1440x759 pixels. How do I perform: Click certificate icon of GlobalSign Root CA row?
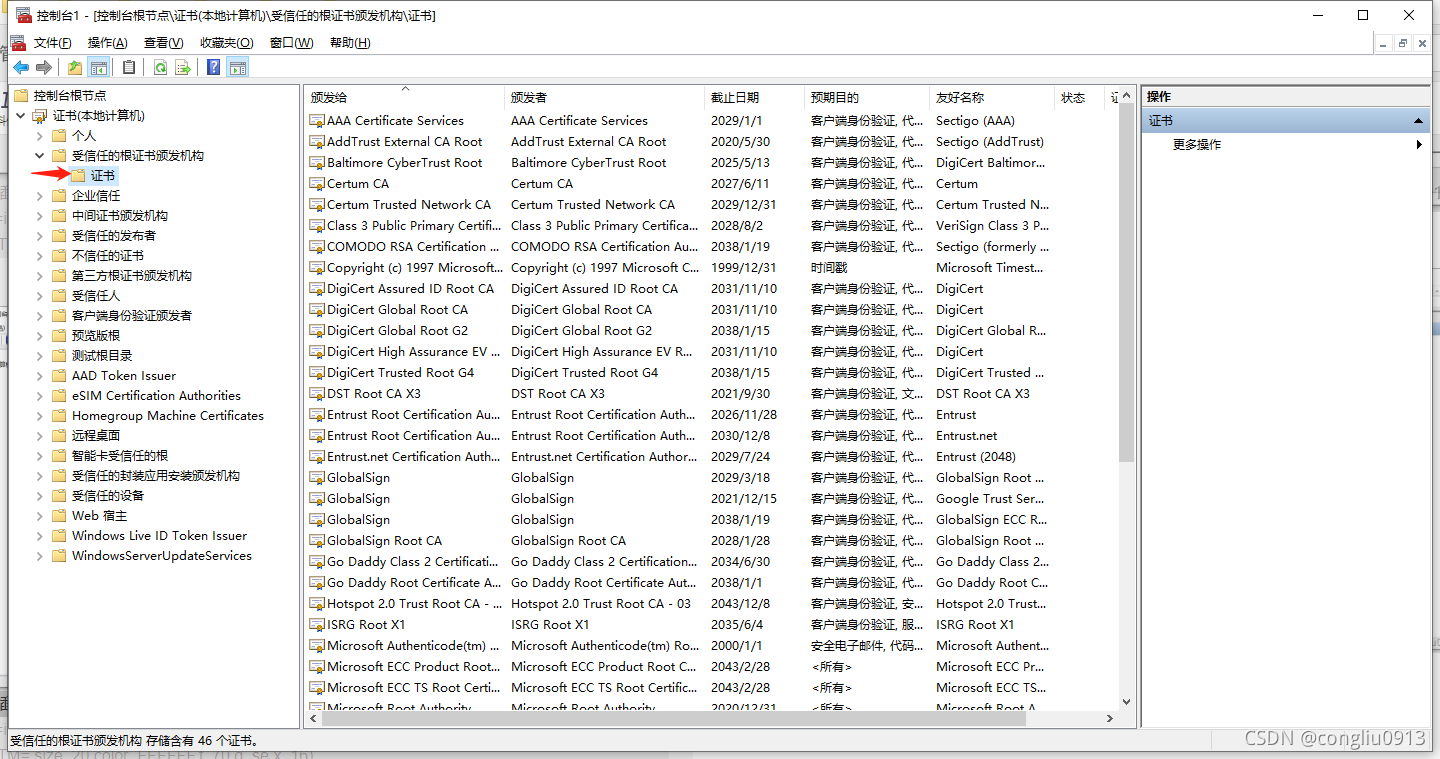318,540
